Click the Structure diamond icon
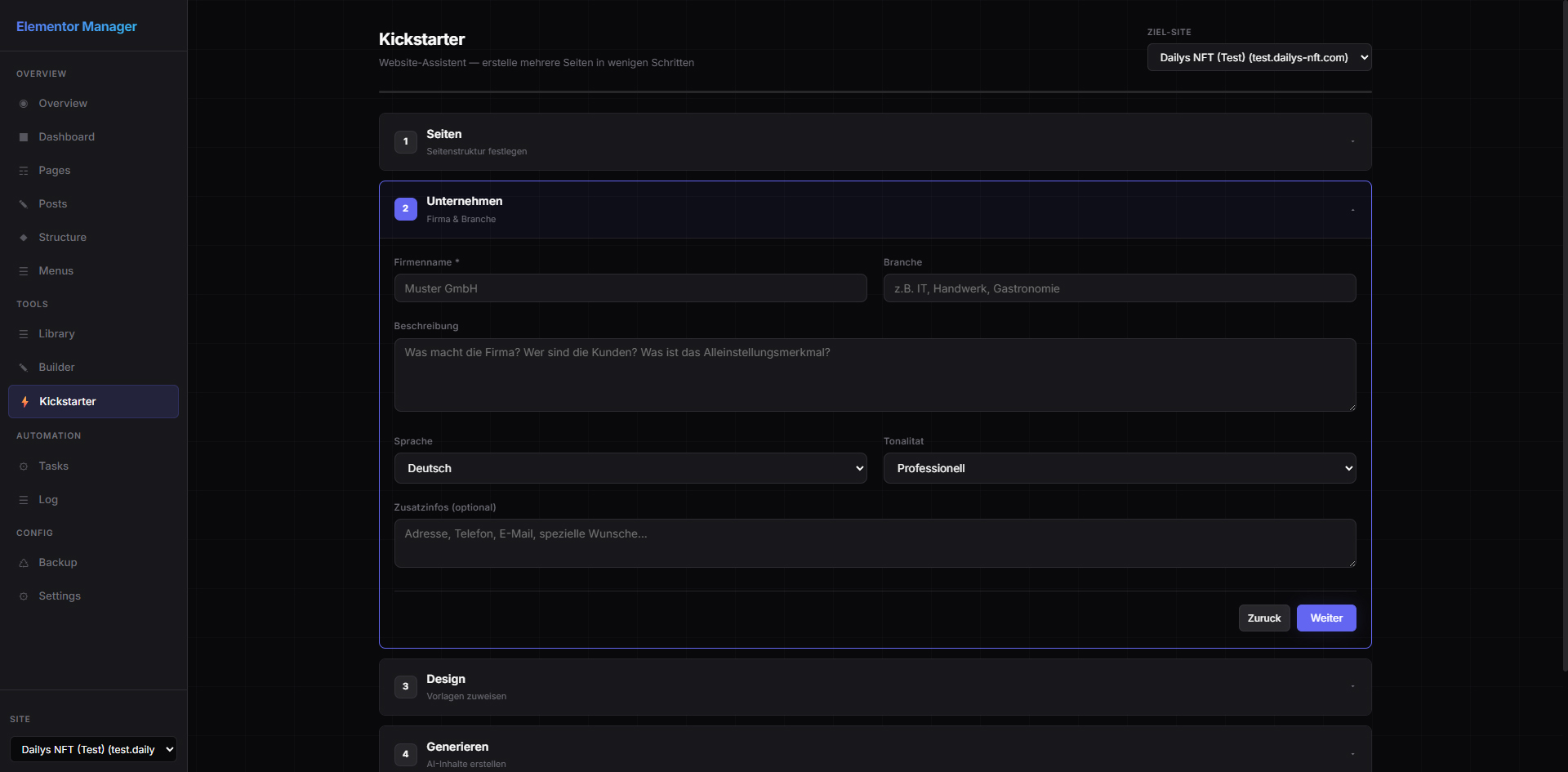The width and height of the screenshot is (1568, 772). [24, 238]
